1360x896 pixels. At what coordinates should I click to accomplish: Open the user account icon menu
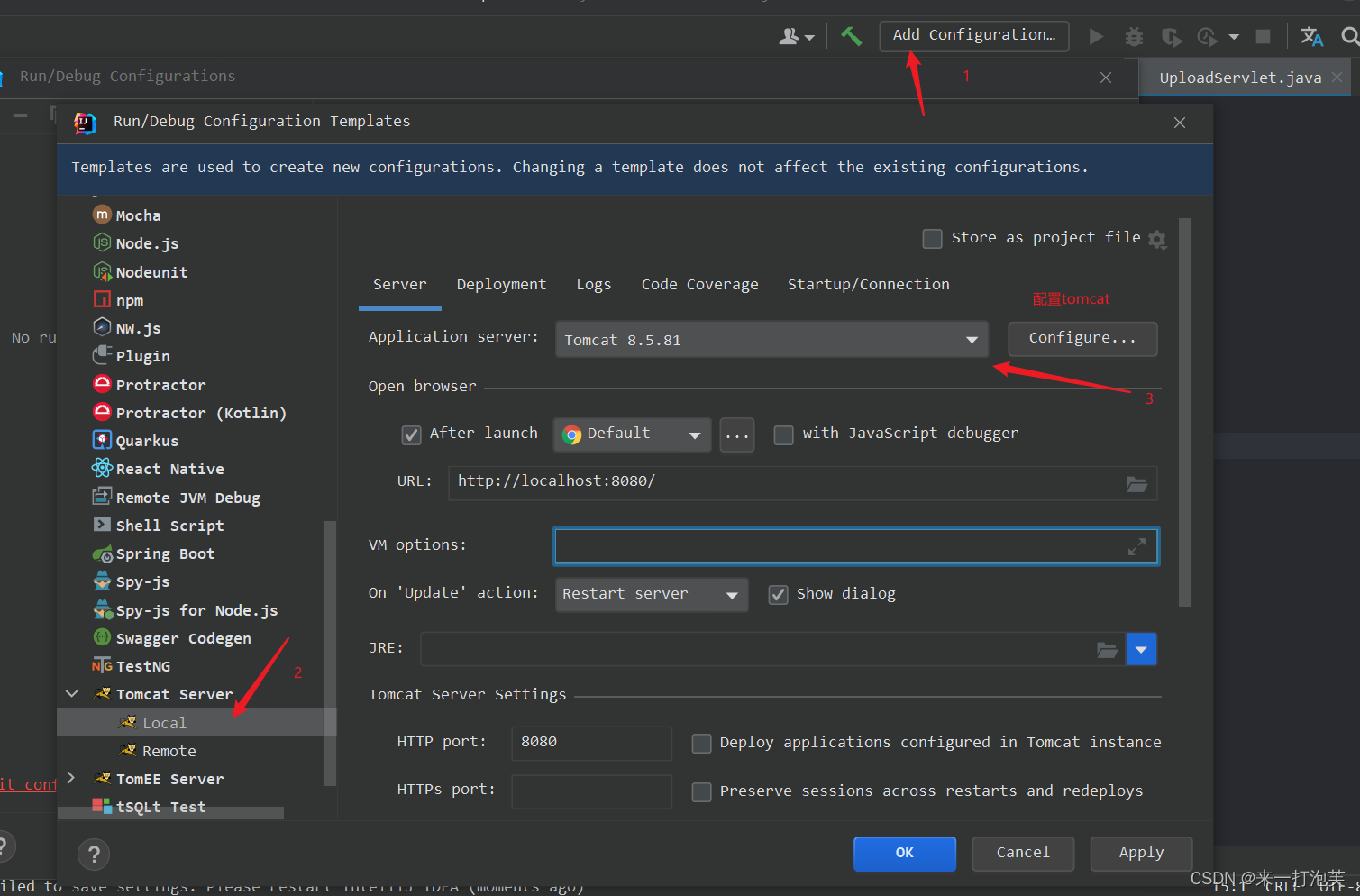click(x=796, y=36)
